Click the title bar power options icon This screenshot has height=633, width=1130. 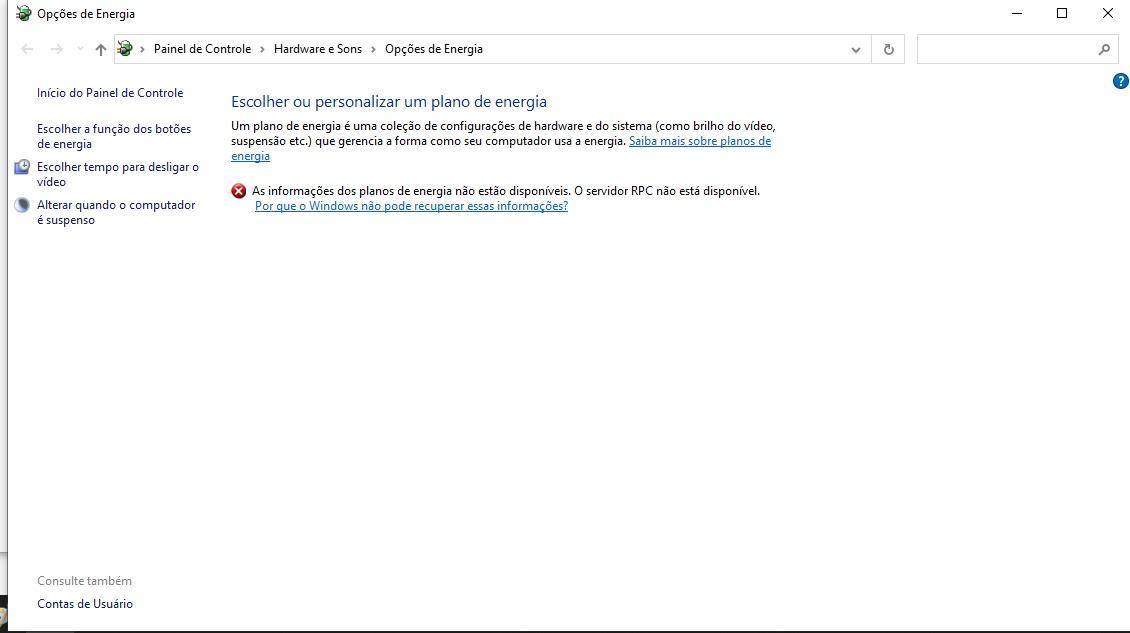24,13
